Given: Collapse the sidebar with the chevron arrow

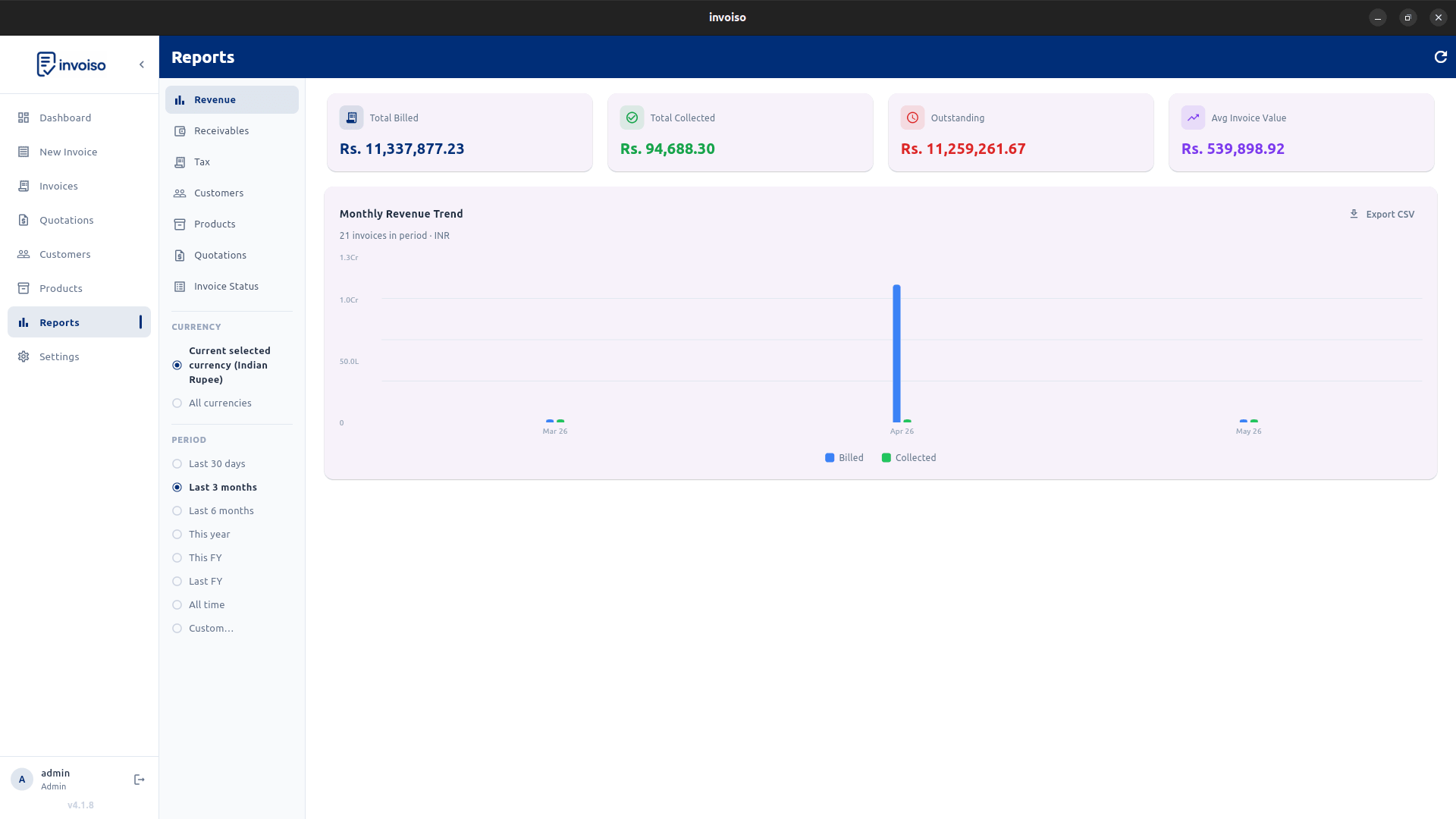Looking at the screenshot, I should click(142, 64).
